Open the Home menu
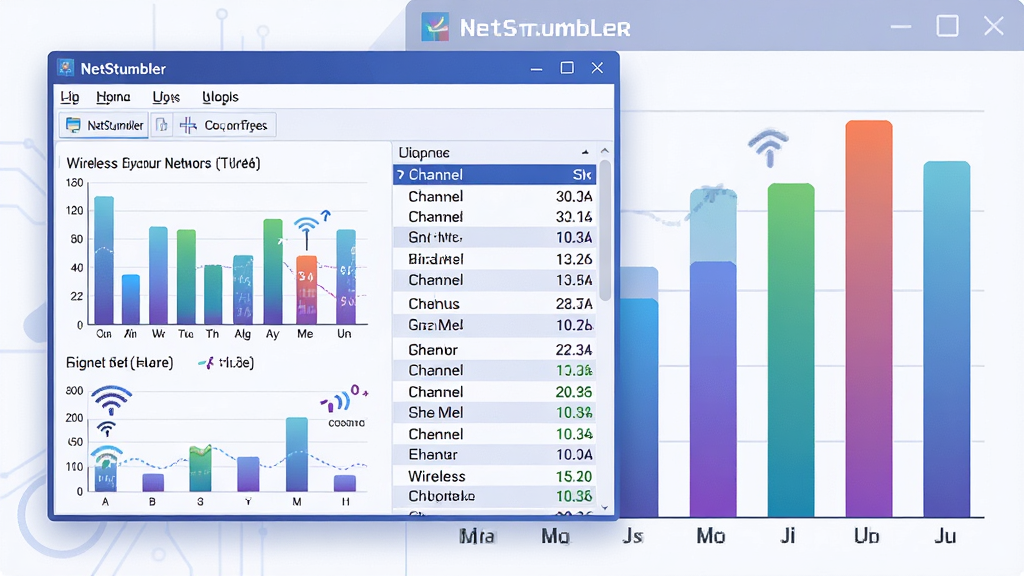 113,97
